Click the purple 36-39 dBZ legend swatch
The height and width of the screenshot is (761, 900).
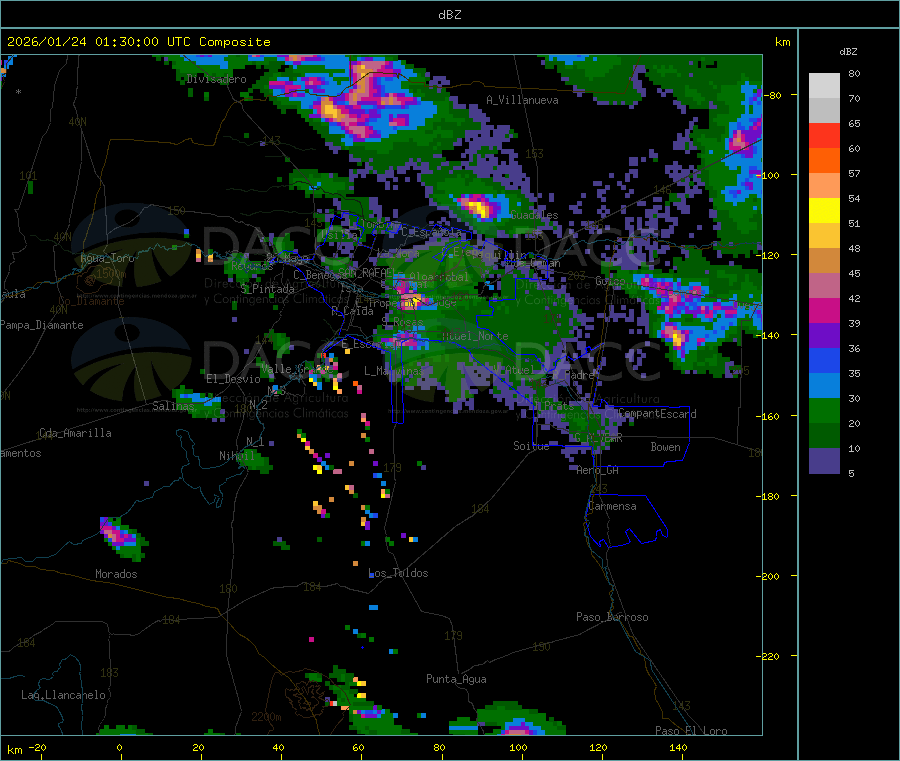pyautogui.click(x=824, y=336)
